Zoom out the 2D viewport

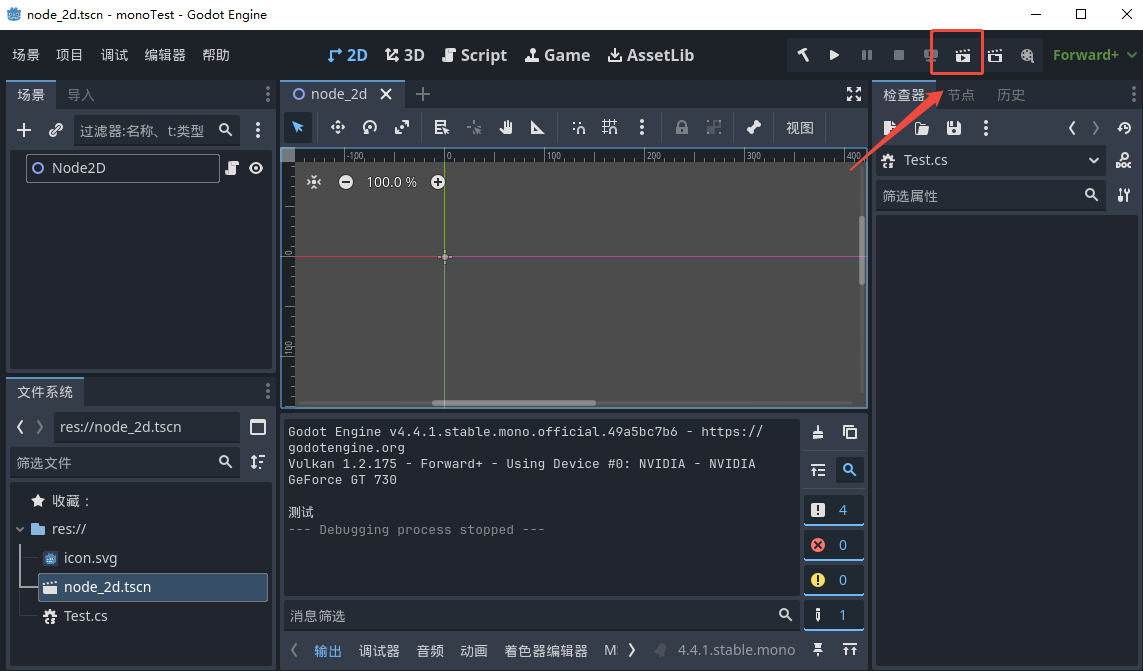346,182
